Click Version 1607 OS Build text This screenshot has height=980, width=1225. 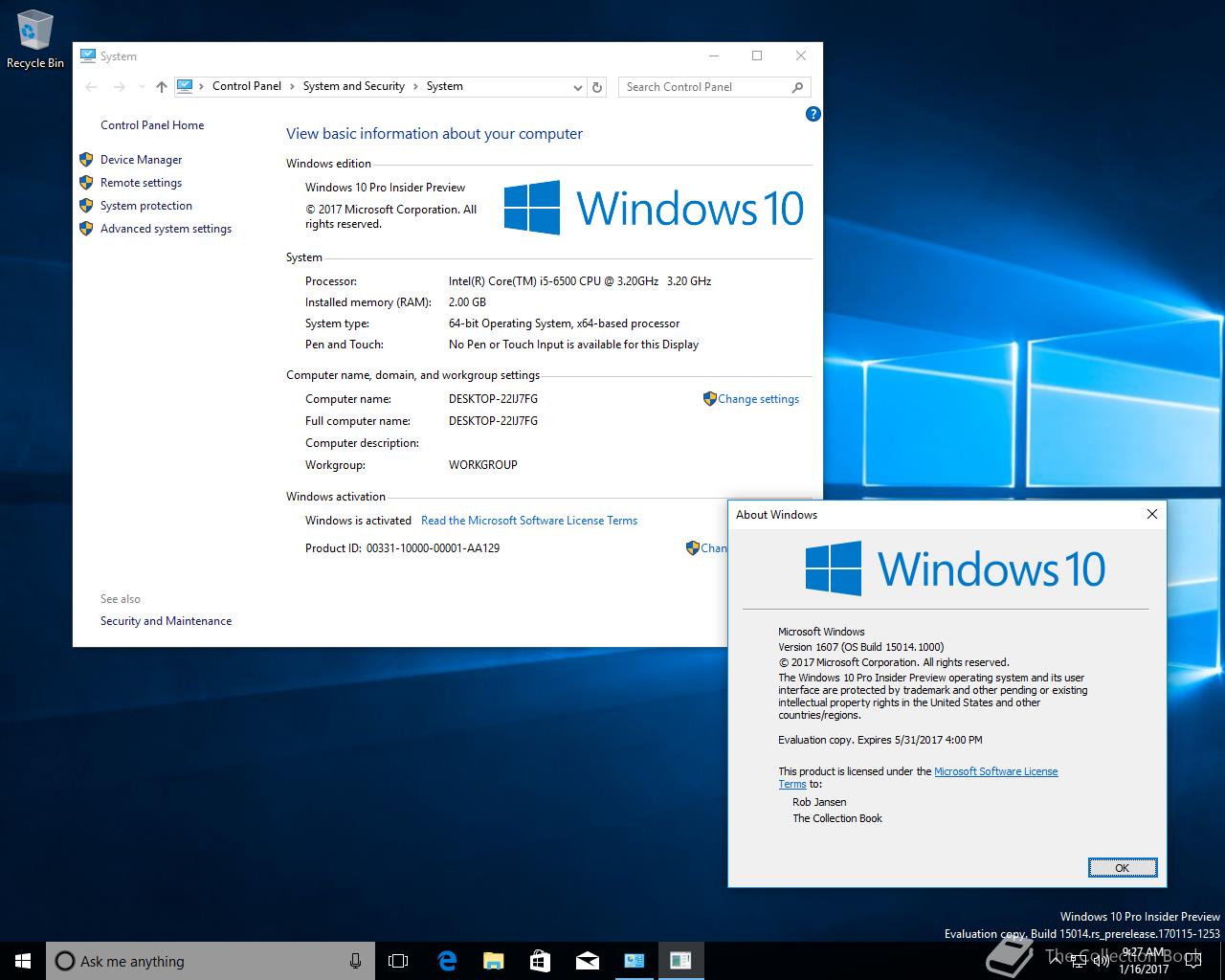860,647
